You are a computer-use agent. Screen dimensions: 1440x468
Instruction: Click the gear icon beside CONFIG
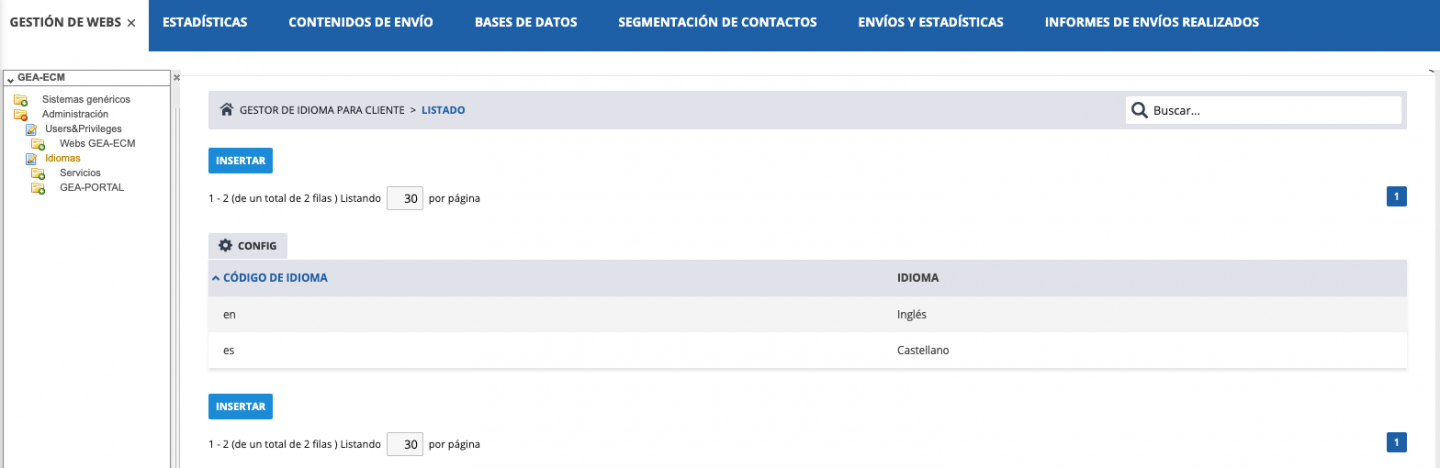(225, 245)
